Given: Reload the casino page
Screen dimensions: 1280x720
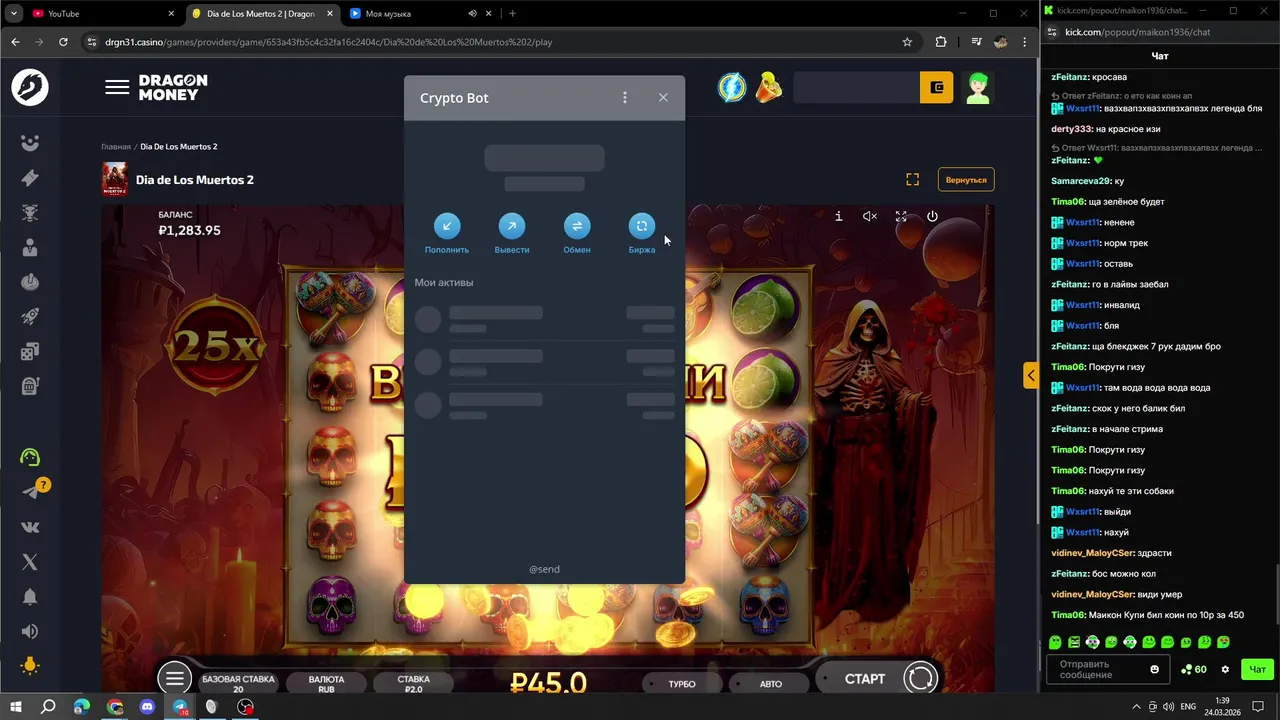Looking at the screenshot, I should coord(63,42).
